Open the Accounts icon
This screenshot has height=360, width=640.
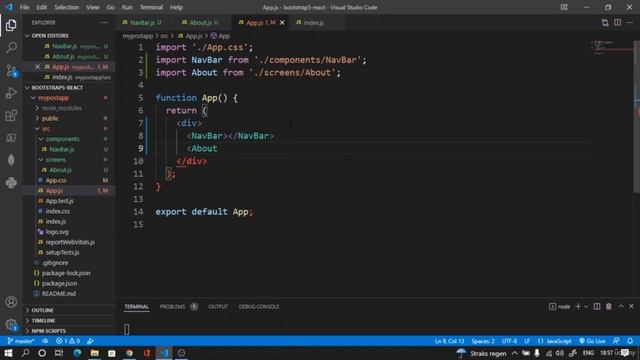tap(11, 302)
